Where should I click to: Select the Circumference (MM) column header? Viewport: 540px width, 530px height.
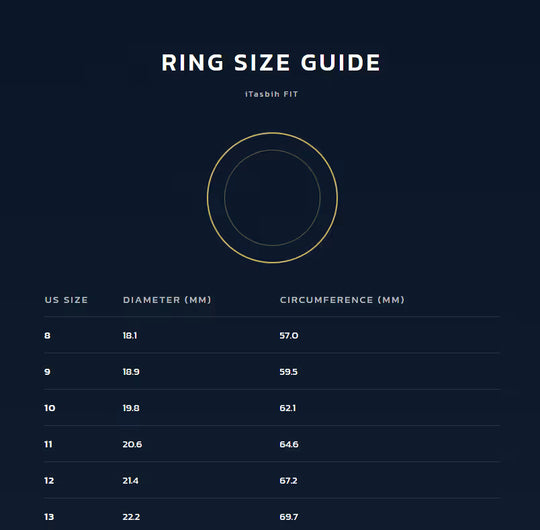point(342,300)
